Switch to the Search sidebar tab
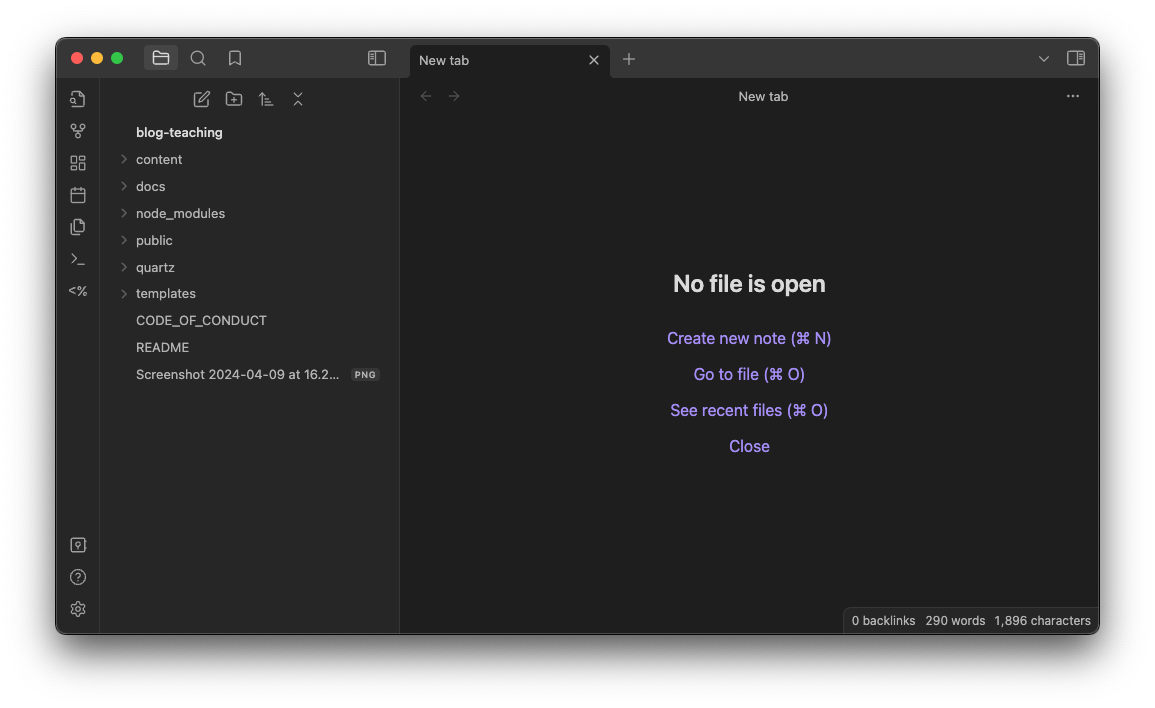 click(x=197, y=58)
